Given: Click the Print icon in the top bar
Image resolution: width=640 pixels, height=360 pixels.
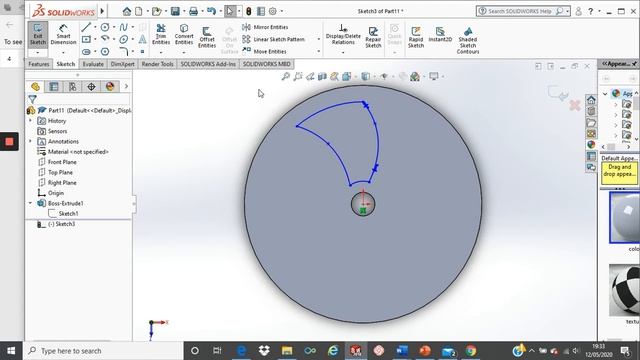Looking at the screenshot, I should (x=193, y=11).
